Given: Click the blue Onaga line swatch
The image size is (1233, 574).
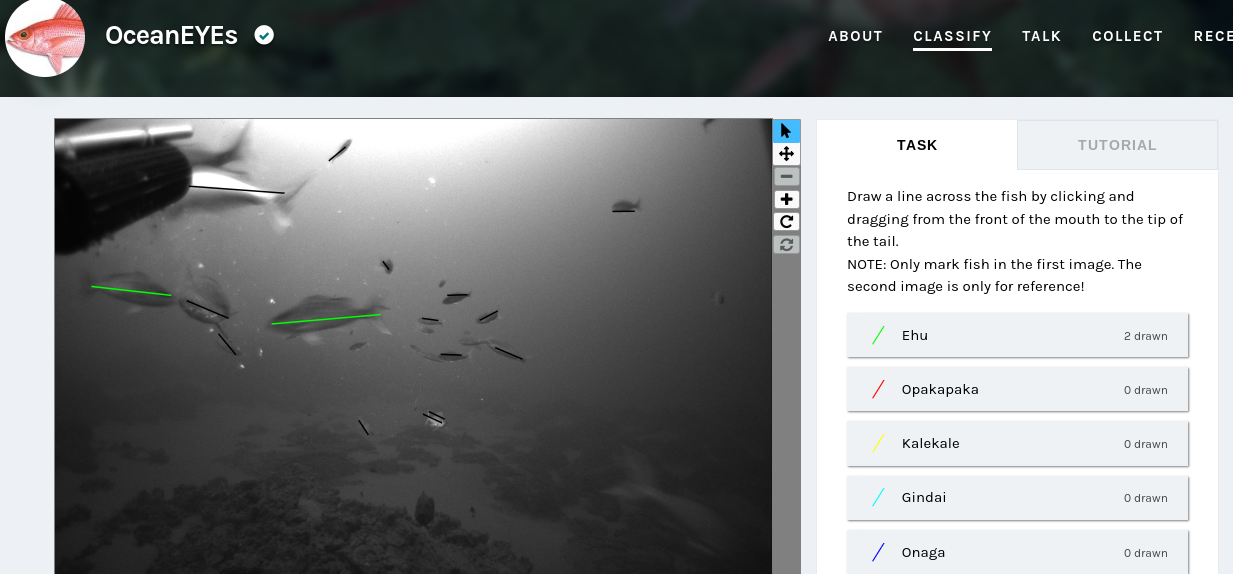Looking at the screenshot, I should pyautogui.click(x=878, y=552).
